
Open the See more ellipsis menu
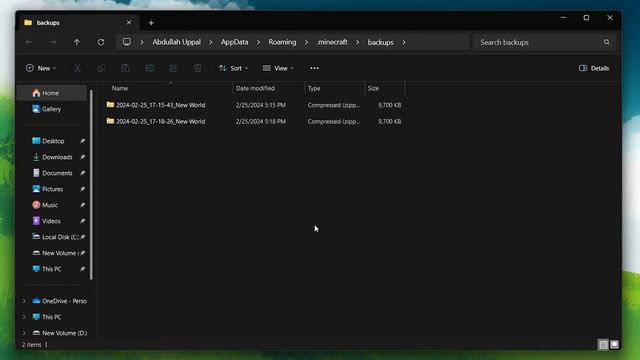[314, 68]
